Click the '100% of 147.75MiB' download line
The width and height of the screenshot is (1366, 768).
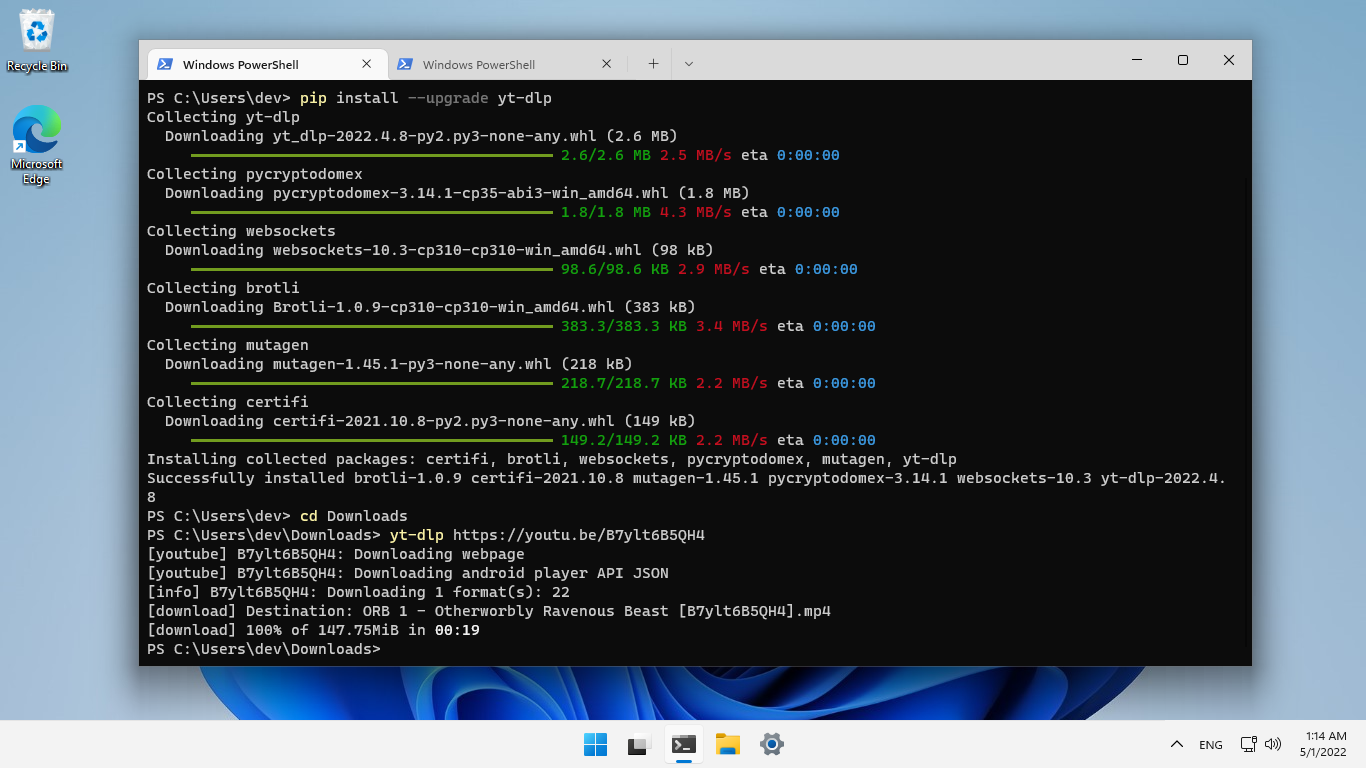pyautogui.click(x=313, y=630)
